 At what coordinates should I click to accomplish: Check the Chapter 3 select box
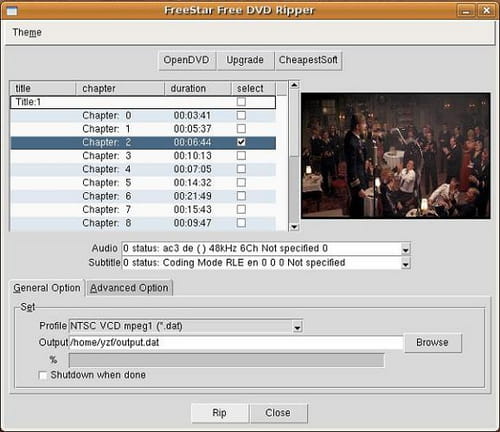(x=241, y=156)
